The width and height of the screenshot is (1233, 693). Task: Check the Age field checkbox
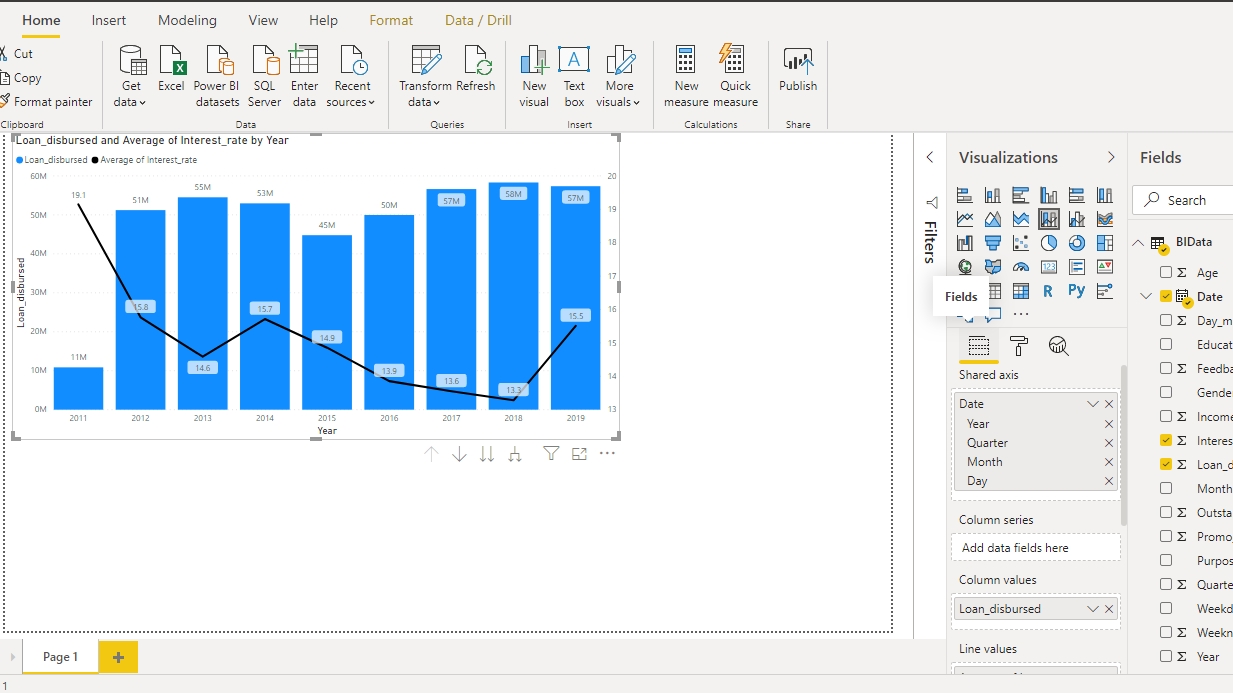pos(1166,272)
